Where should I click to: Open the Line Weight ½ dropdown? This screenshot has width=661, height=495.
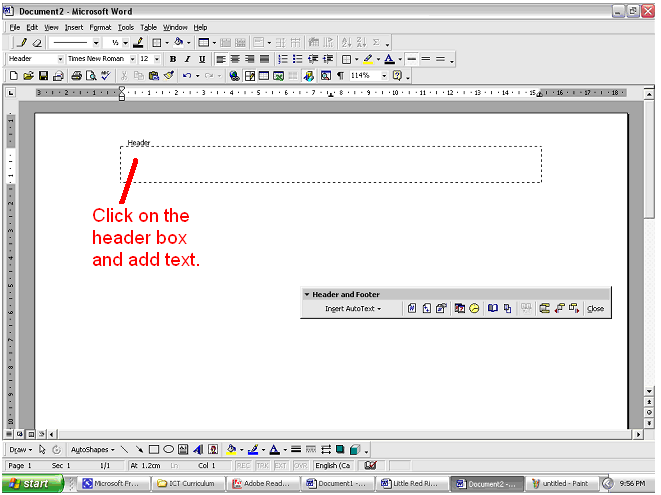(125, 43)
